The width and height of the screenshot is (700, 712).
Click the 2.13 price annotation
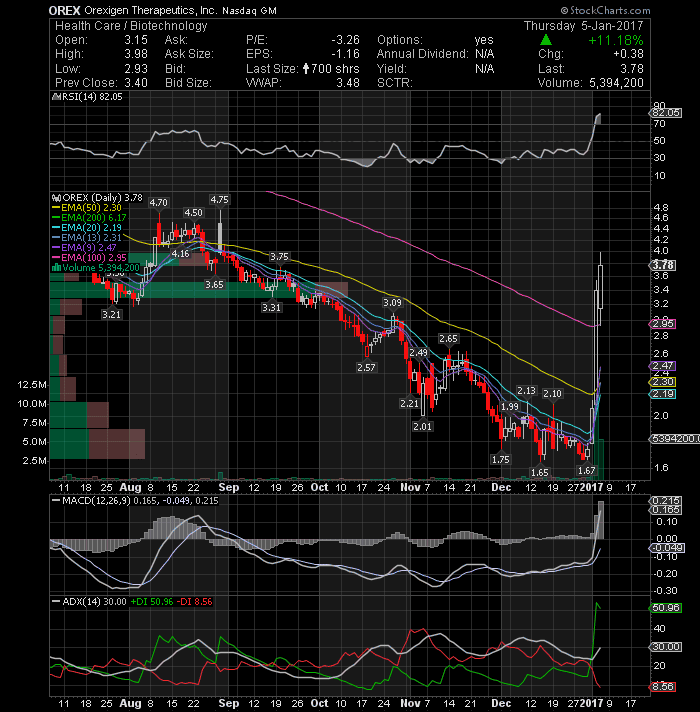click(x=527, y=391)
